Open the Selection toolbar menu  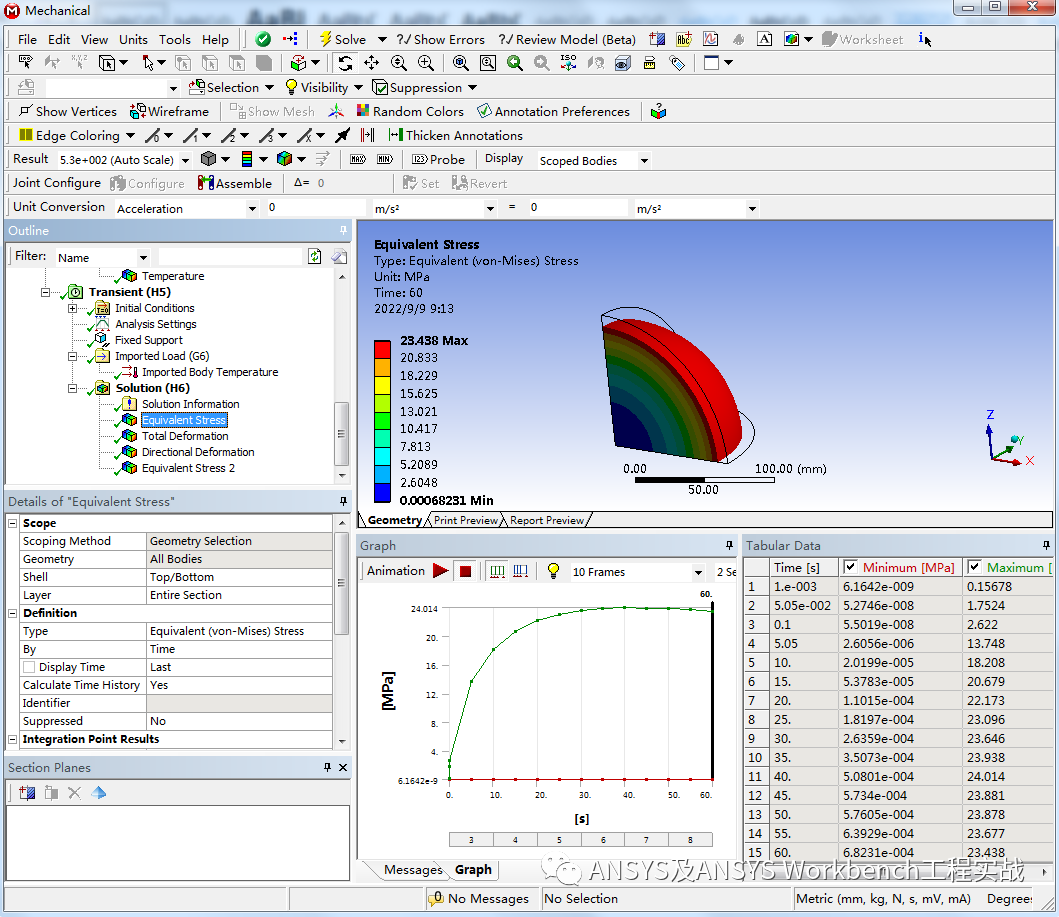[232, 87]
